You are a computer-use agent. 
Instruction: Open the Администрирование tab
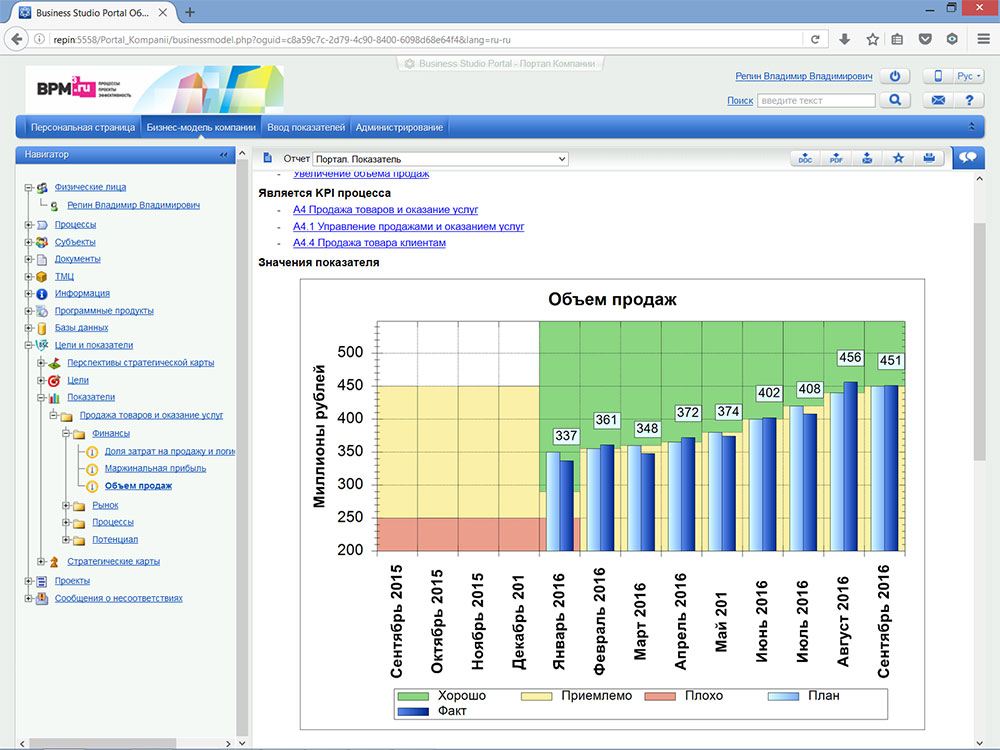pos(399,127)
